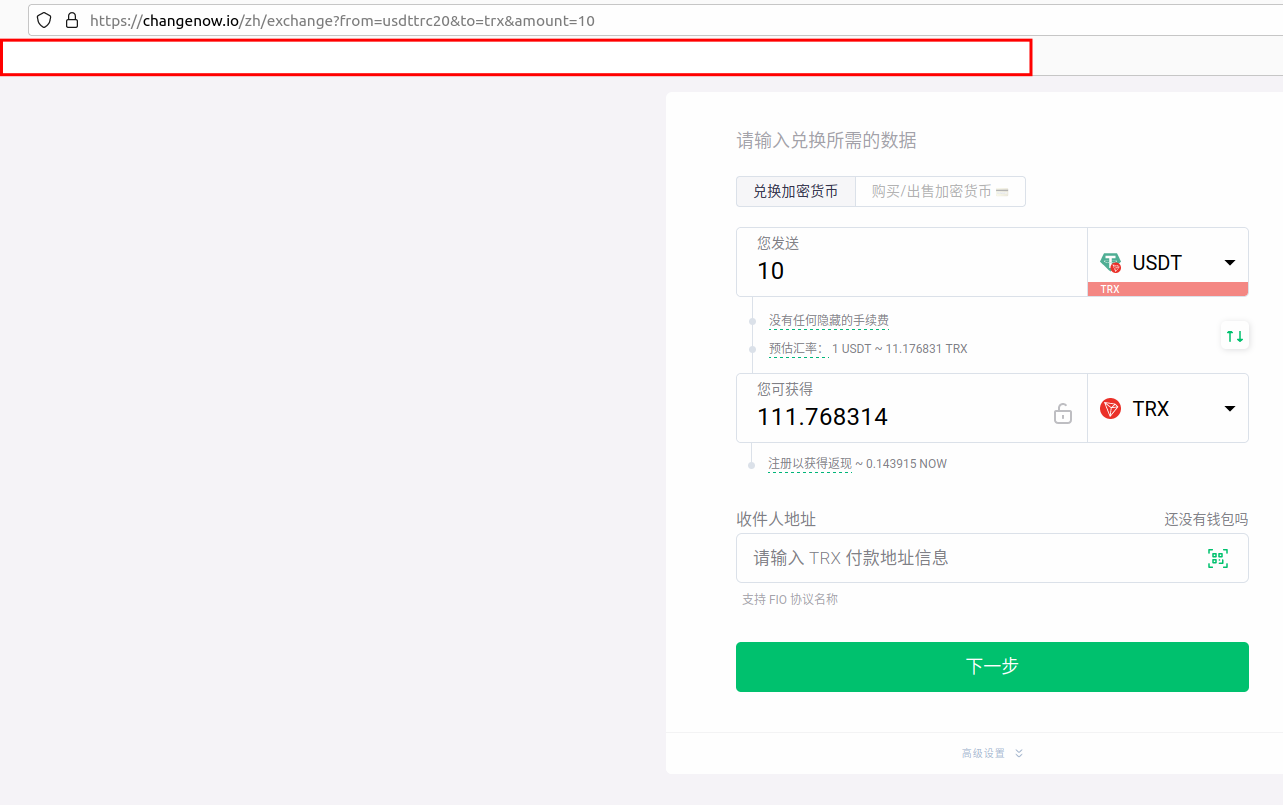Image resolution: width=1283 pixels, height=805 pixels.
Task: Click the ~ 0.143915 NOW cashback text
Action: [901, 464]
